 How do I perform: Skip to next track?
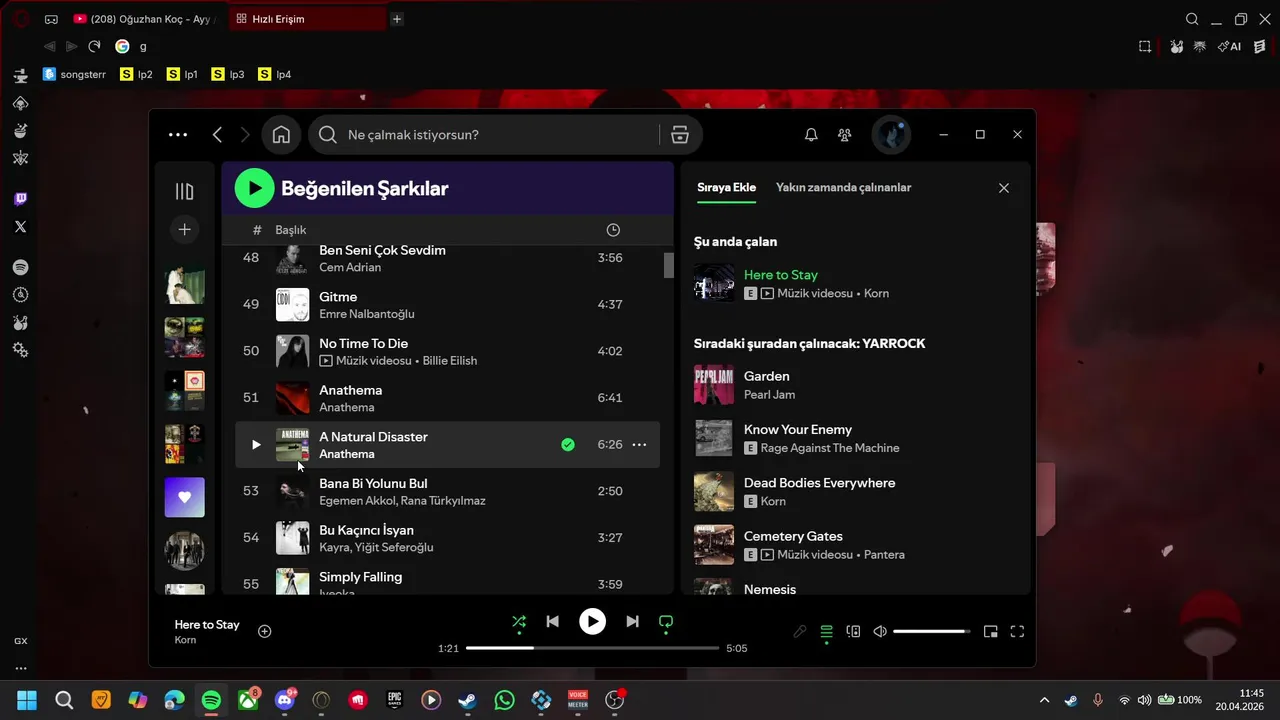click(632, 621)
